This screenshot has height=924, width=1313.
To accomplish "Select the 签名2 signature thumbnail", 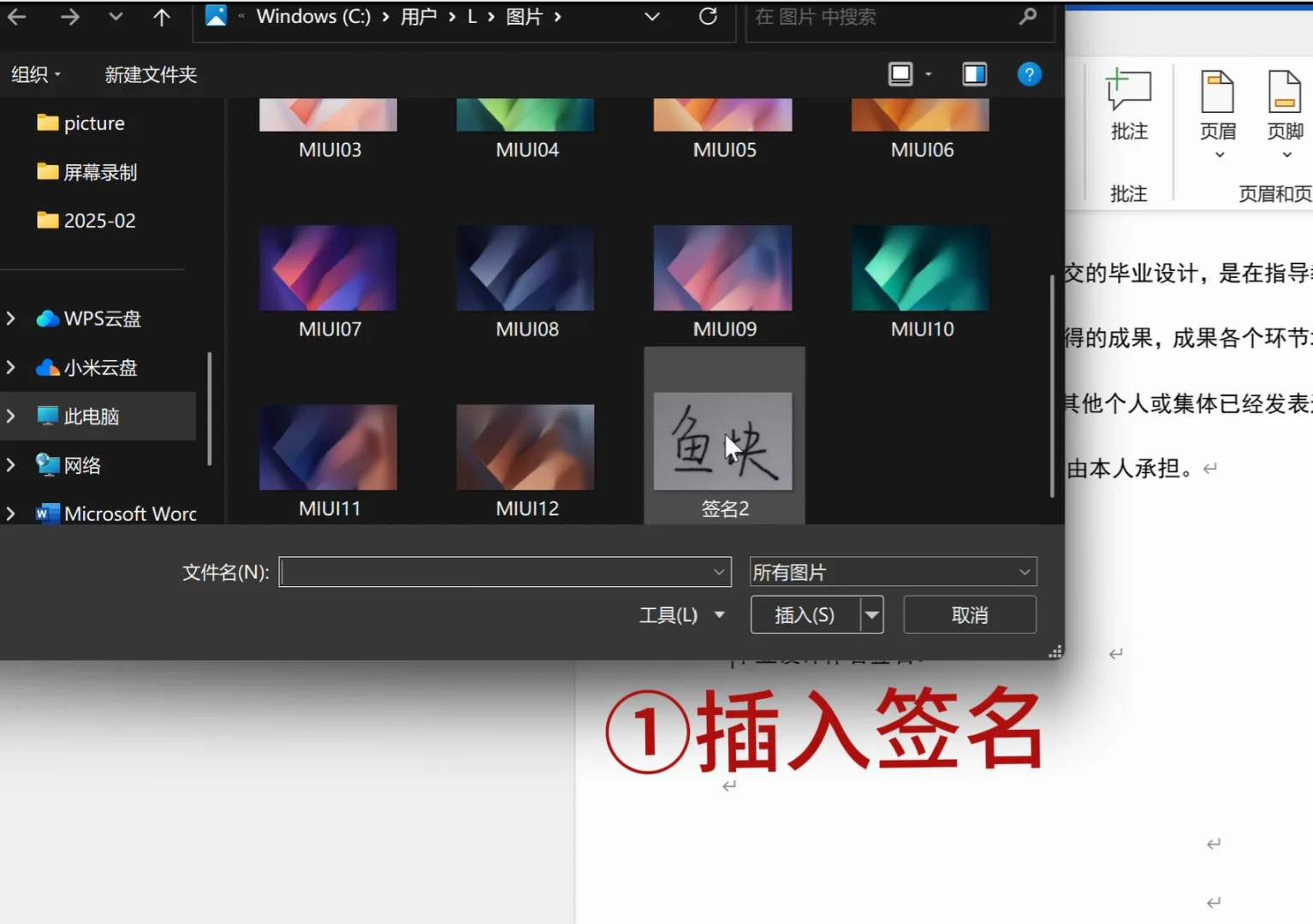I will tap(723, 441).
